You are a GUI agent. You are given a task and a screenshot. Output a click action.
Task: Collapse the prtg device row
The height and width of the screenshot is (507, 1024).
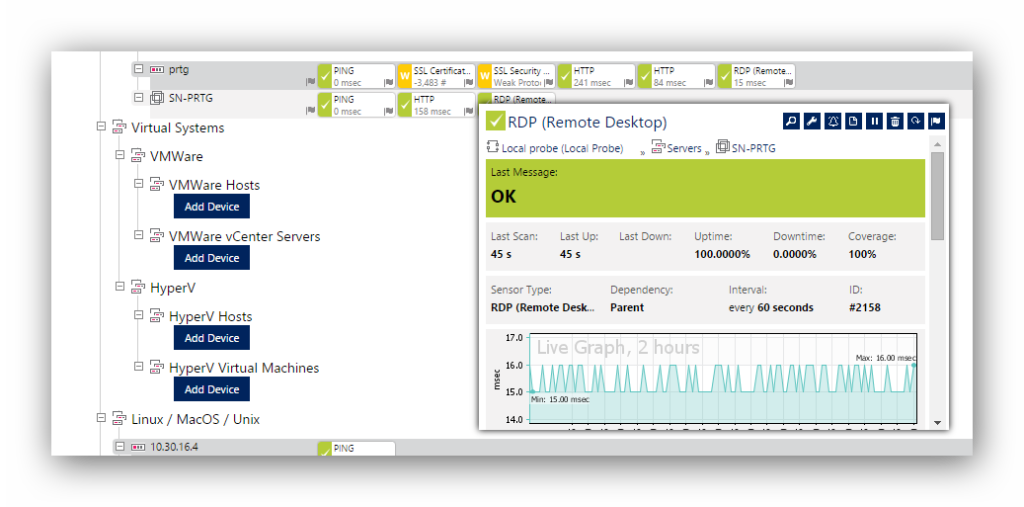click(139, 69)
